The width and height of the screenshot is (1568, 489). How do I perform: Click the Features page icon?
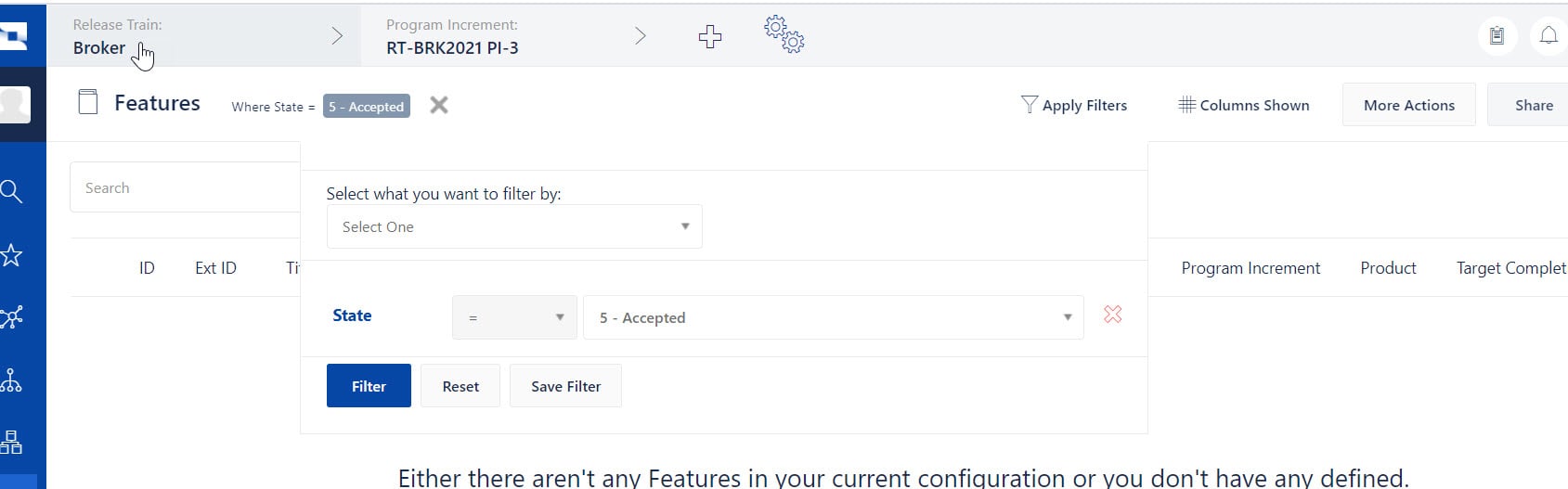pos(88,102)
